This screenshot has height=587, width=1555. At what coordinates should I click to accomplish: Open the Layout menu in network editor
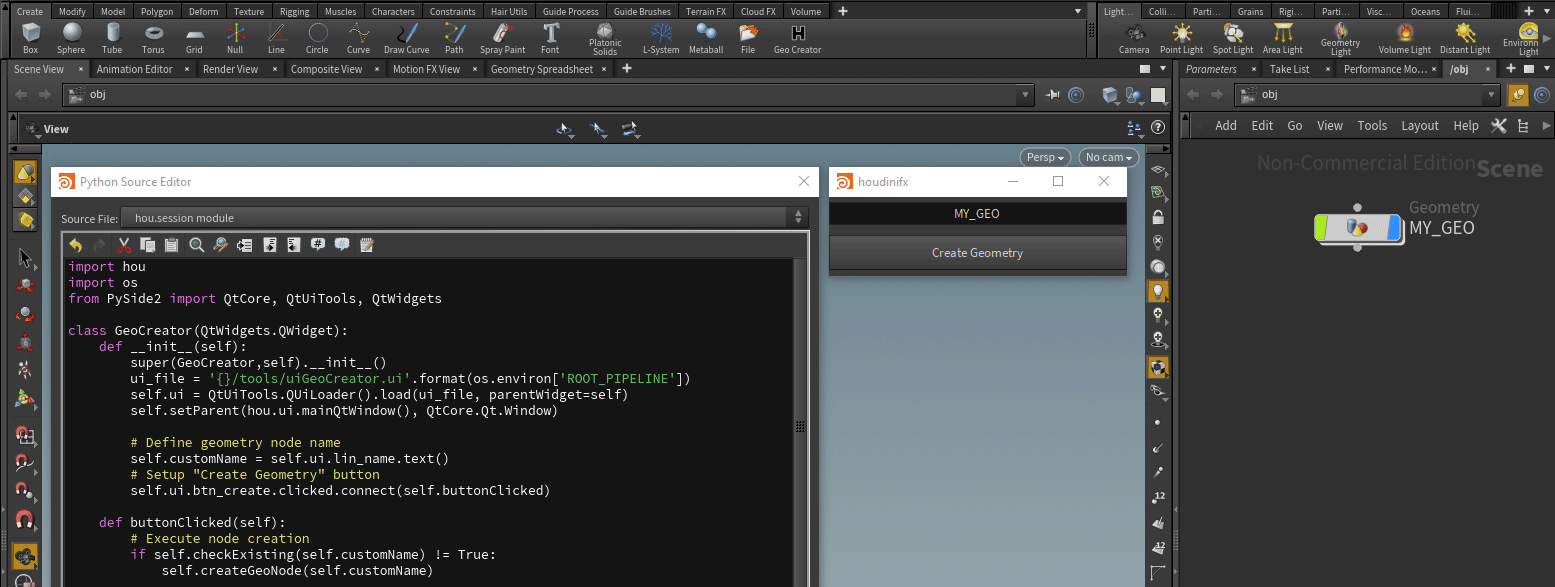click(x=1420, y=126)
